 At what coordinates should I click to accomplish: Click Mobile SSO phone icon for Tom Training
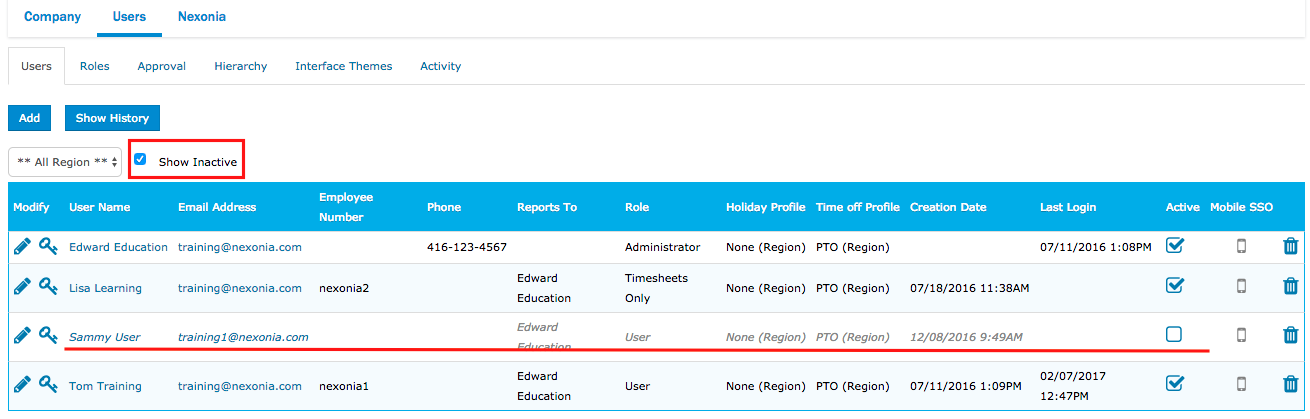point(1242,384)
